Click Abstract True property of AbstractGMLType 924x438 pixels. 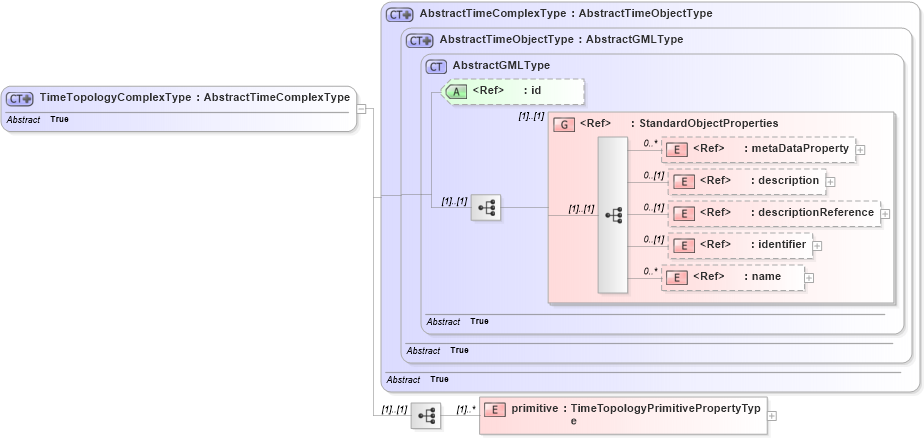[457, 322]
